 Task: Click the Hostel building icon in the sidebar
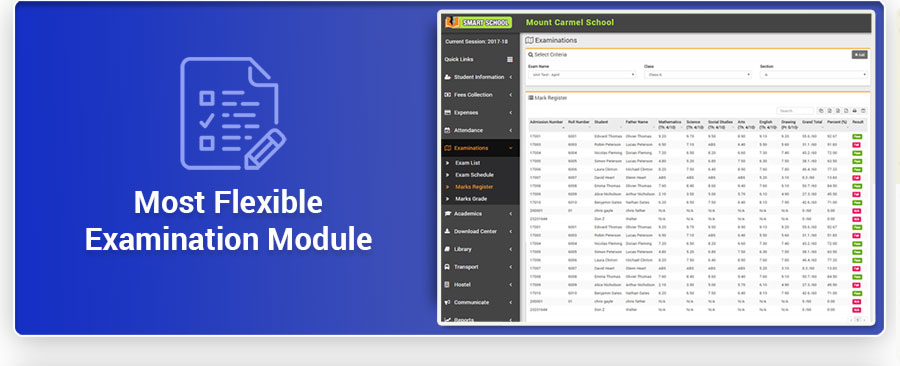click(447, 285)
